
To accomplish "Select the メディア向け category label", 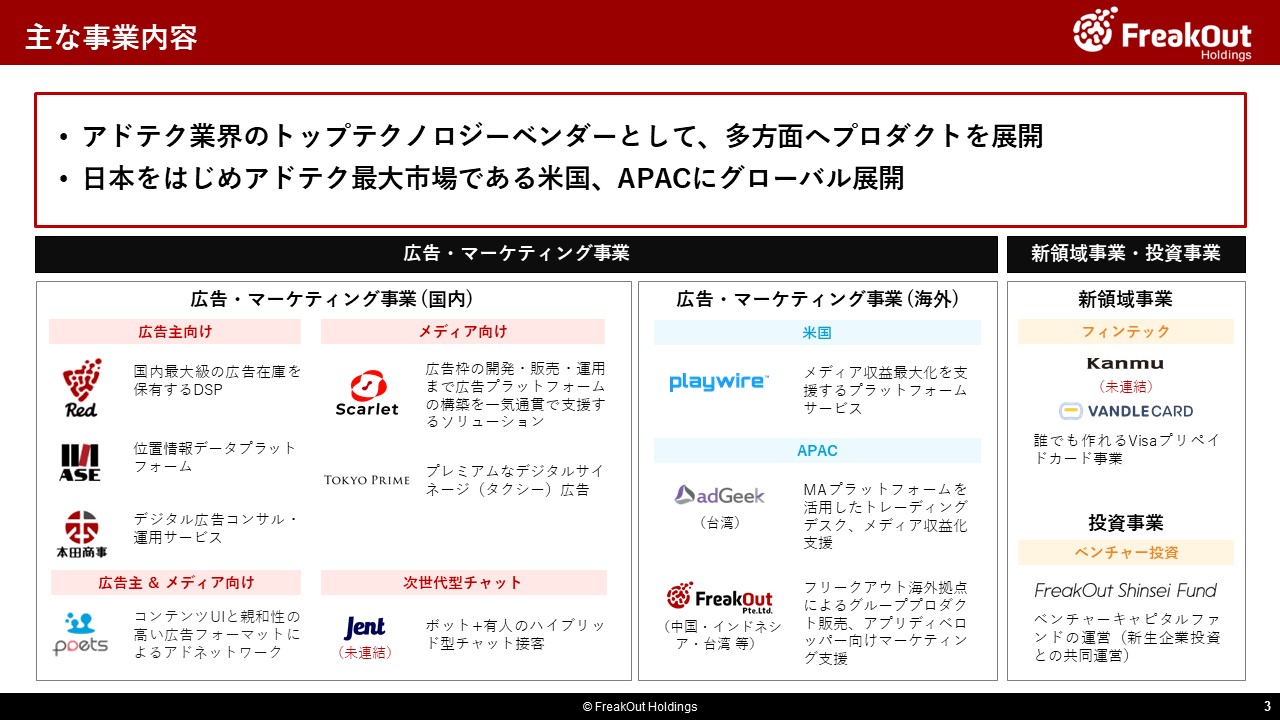I will click(x=463, y=331).
